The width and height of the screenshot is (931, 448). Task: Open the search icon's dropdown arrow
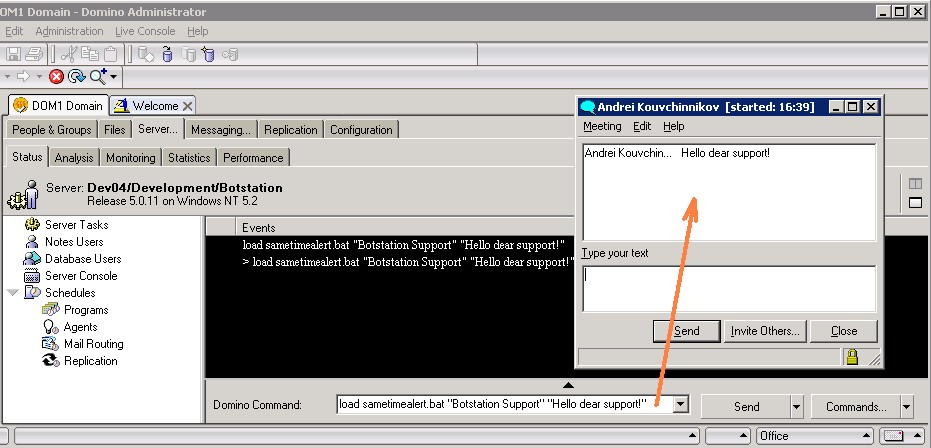click(113, 77)
